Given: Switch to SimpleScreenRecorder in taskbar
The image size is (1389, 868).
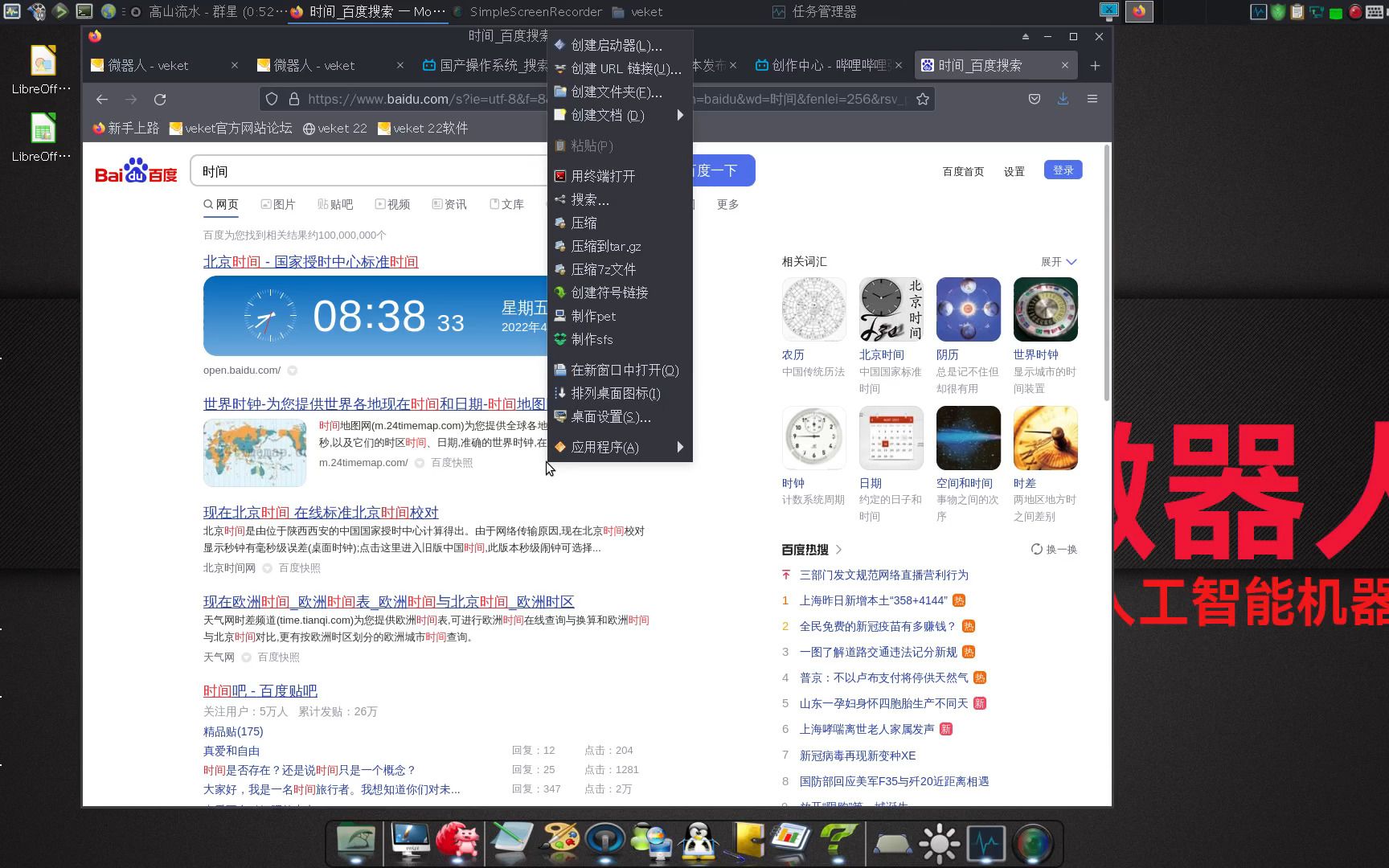Looking at the screenshot, I should pos(527,11).
